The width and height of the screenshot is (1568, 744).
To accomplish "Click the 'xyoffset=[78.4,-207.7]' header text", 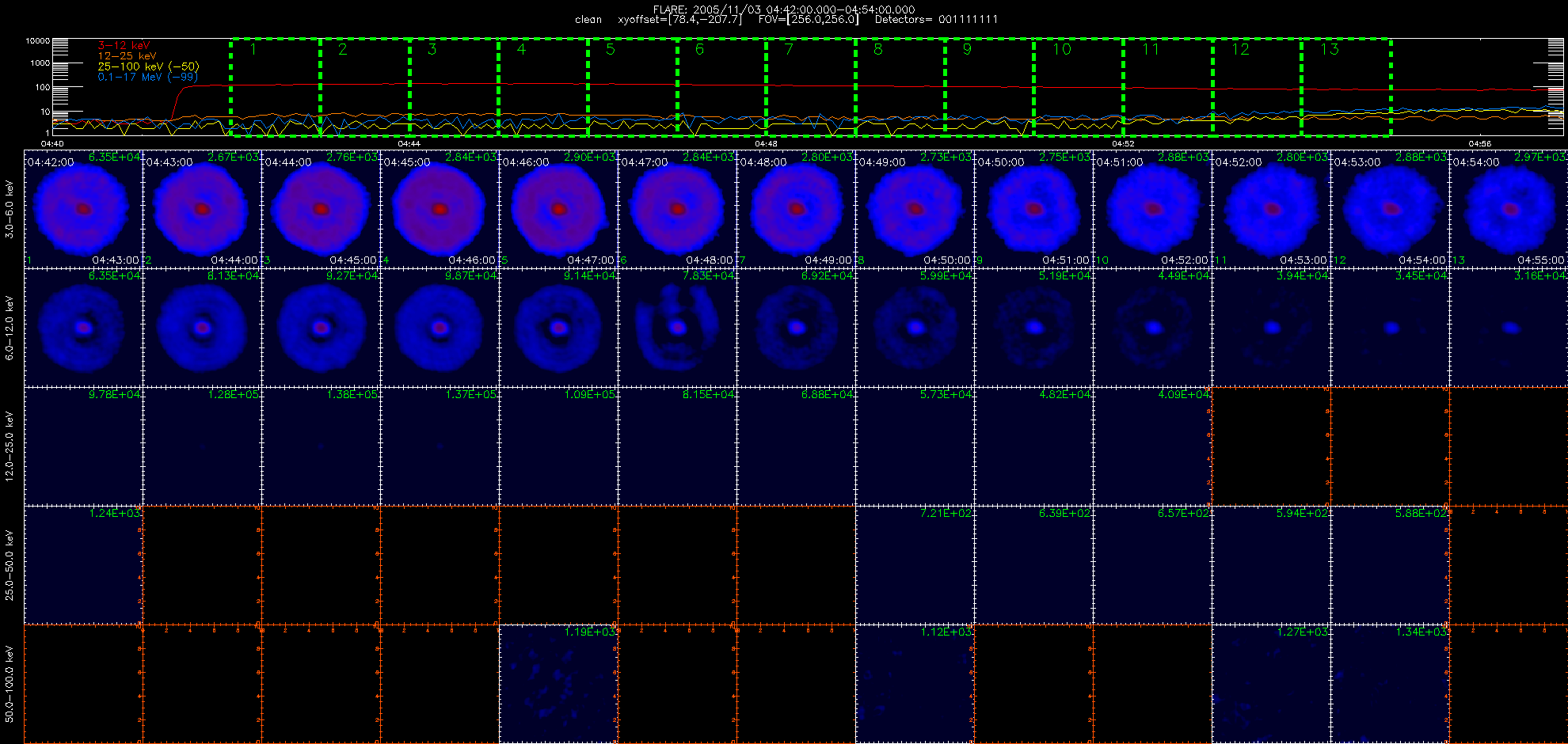I will pyautogui.click(x=680, y=19).
